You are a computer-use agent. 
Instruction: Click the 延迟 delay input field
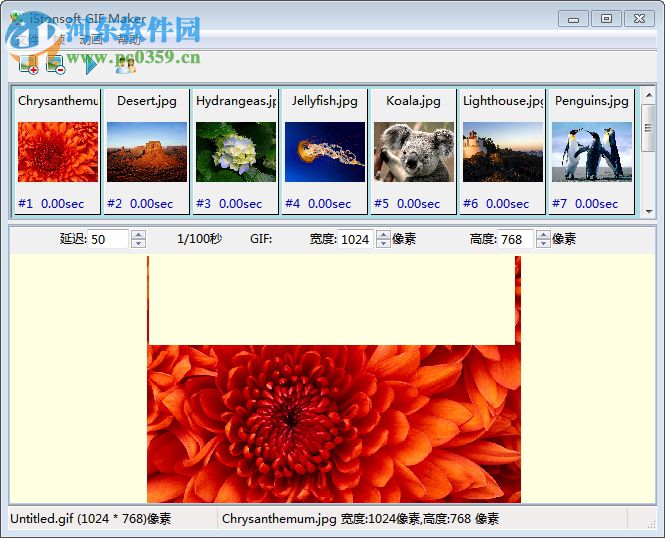point(108,239)
